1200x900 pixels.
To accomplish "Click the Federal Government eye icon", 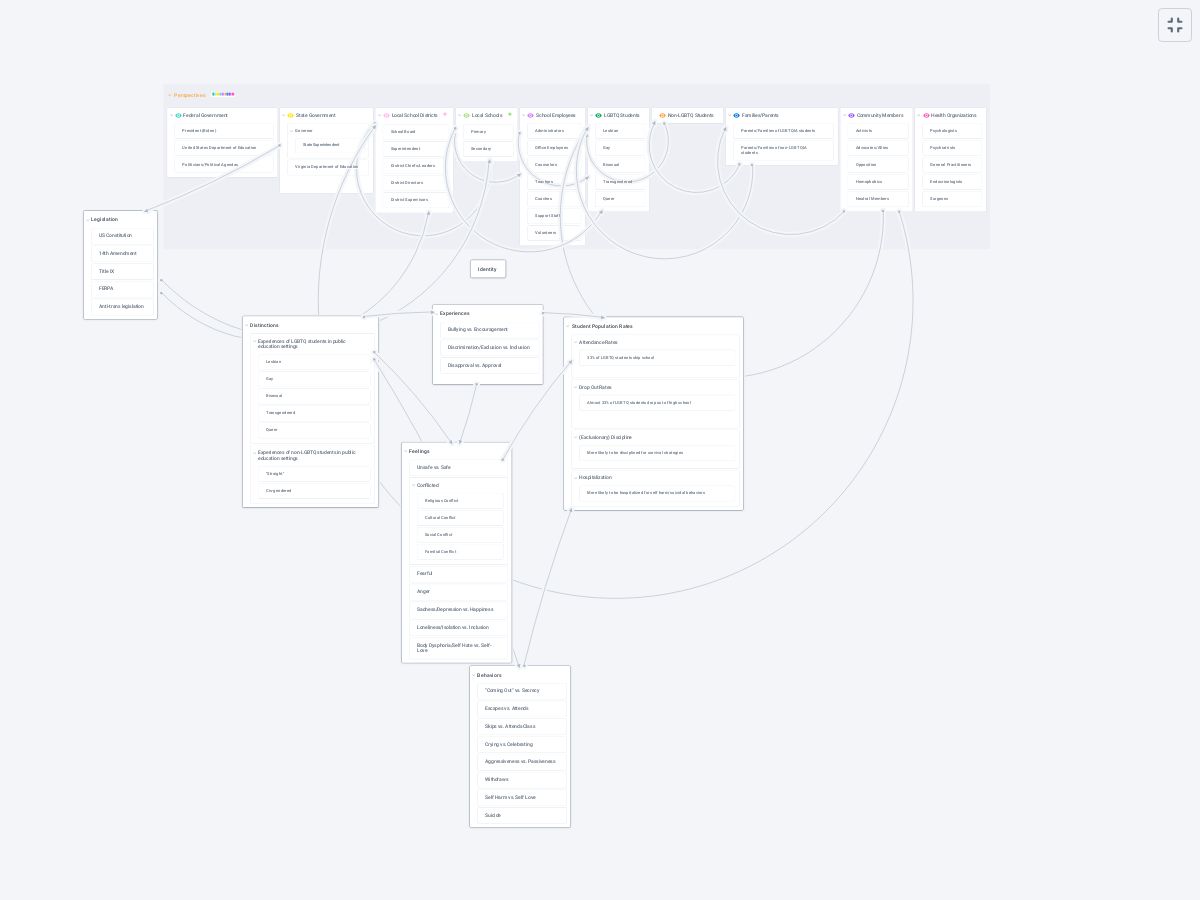I will [x=179, y=116].
